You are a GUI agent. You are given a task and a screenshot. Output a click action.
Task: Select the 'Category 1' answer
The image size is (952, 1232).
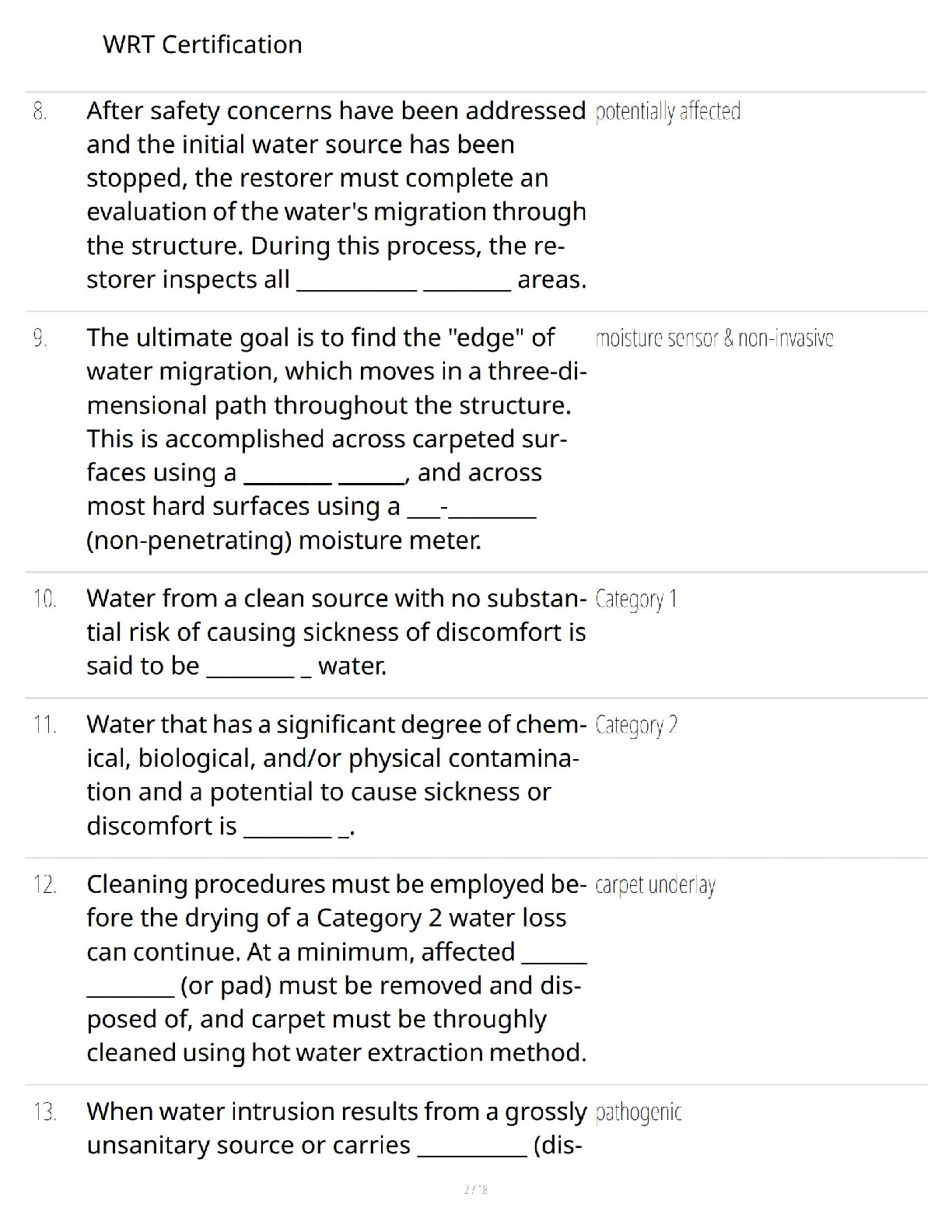point(636,599)
